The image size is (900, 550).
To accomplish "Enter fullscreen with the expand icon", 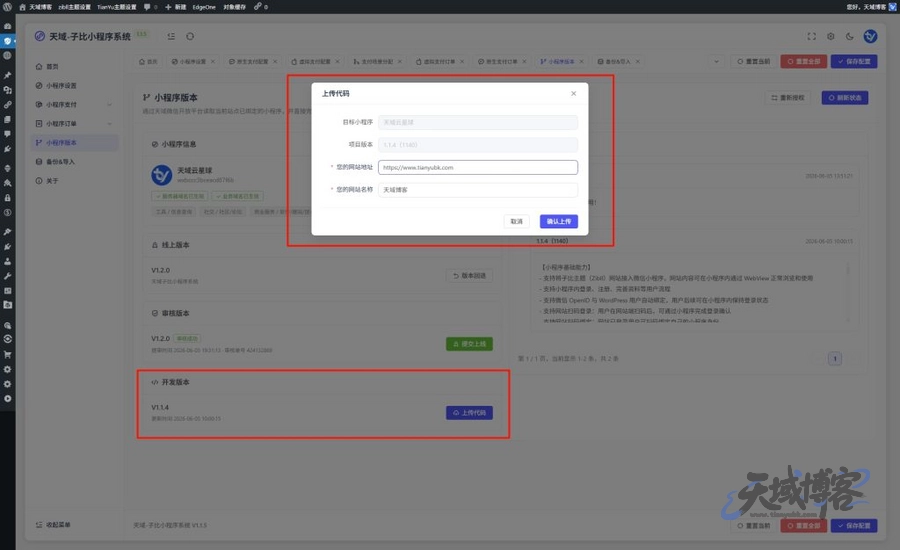I will coord(812,36).
